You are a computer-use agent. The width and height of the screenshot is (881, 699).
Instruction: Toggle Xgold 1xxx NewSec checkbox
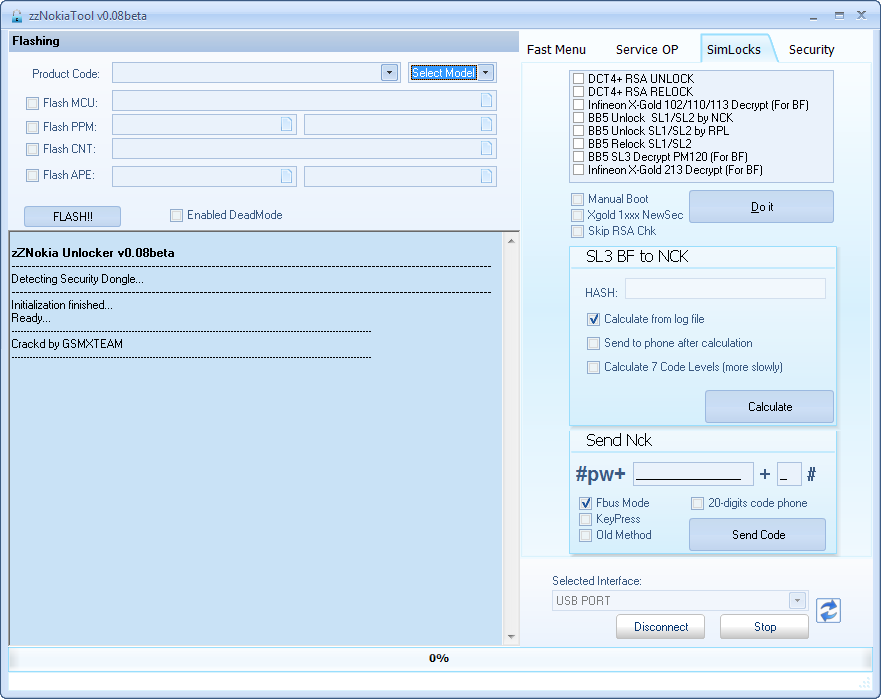(577, 215)
